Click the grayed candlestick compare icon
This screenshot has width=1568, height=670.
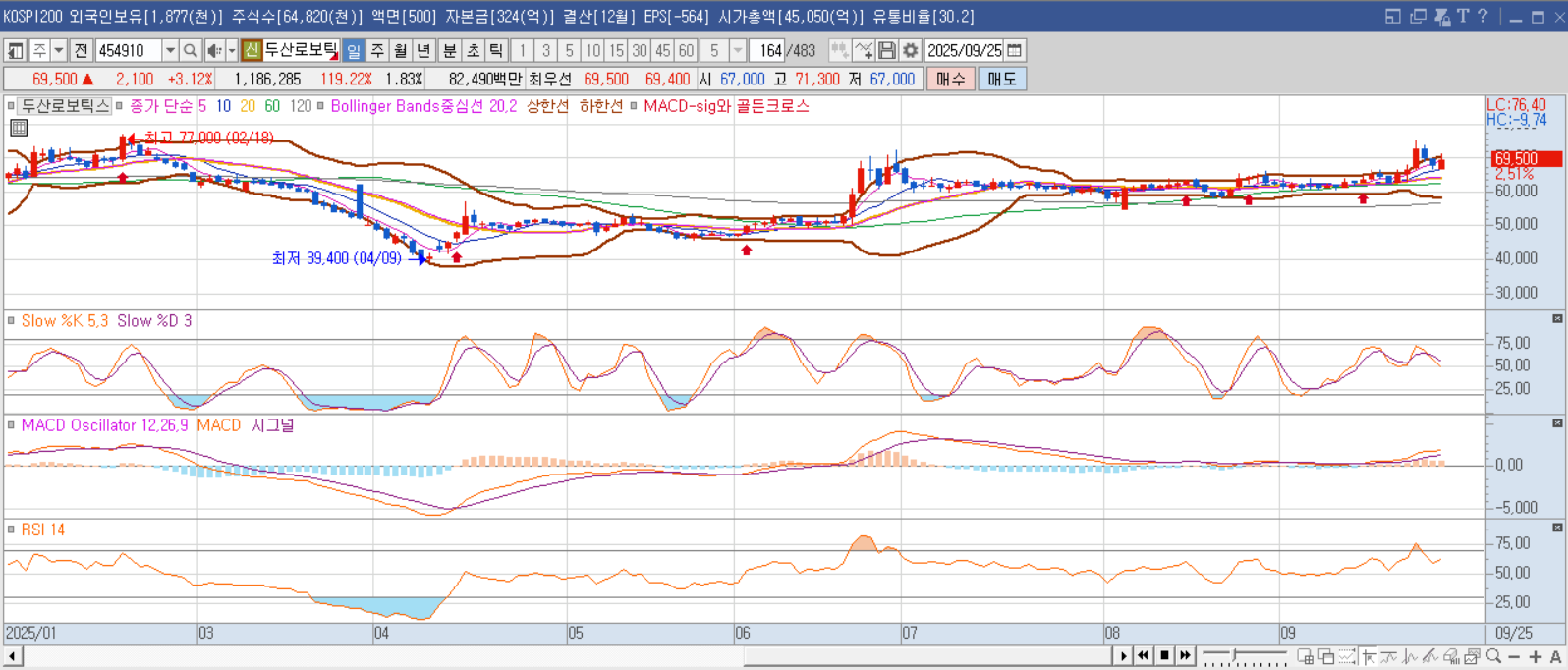tap(839, 50)
